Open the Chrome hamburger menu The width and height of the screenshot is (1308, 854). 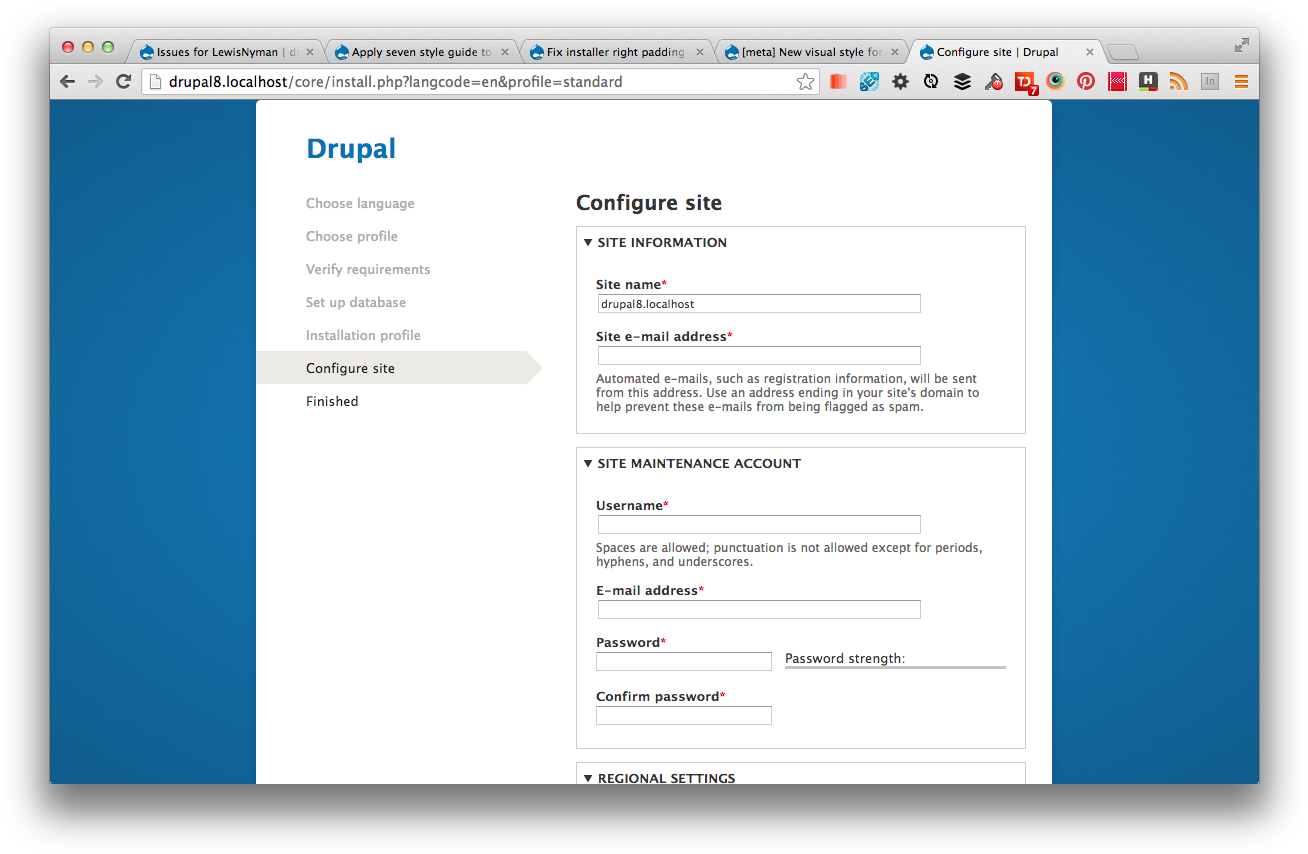point(1241,82)
